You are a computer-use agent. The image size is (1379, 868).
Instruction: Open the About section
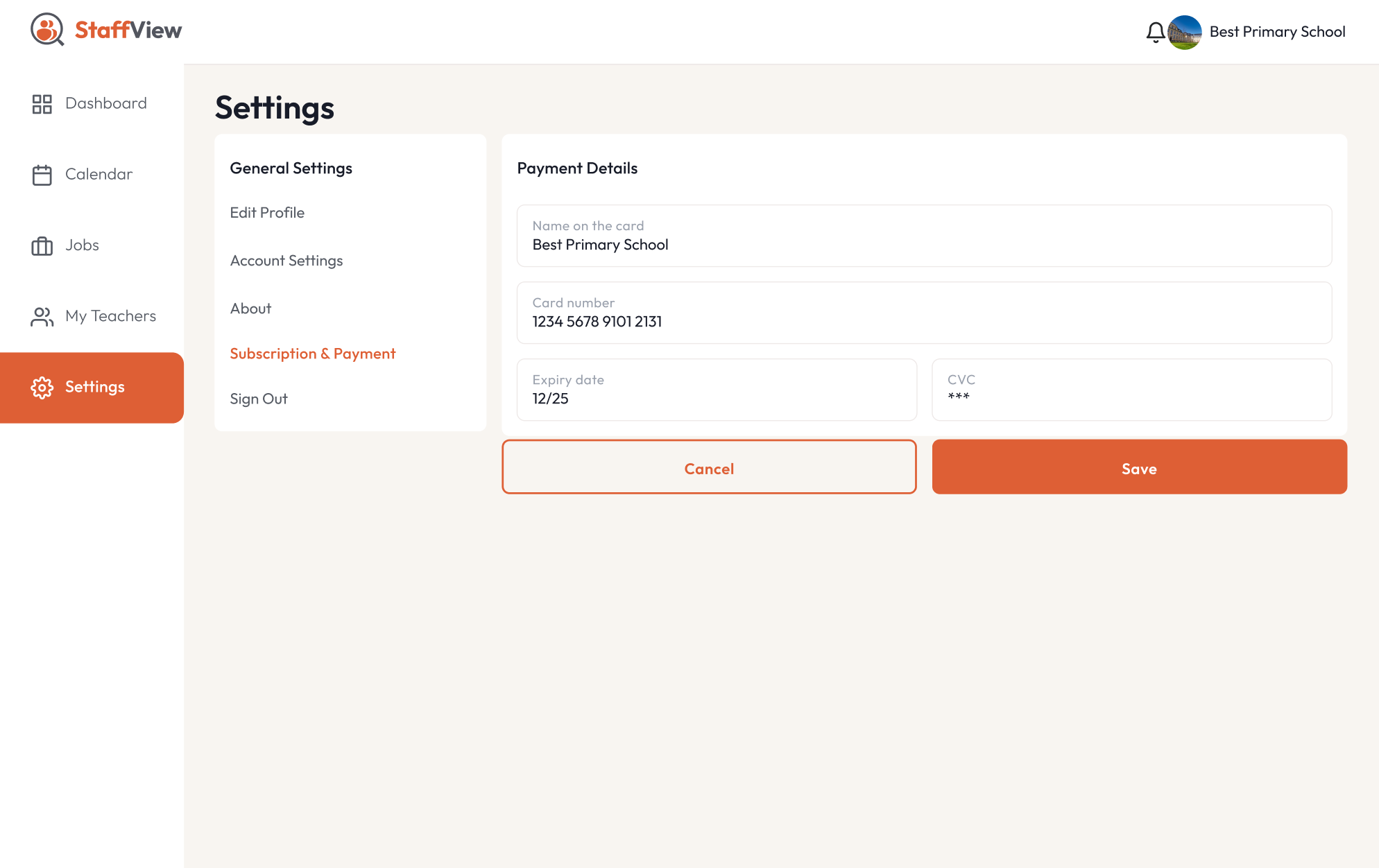(250, 309)
